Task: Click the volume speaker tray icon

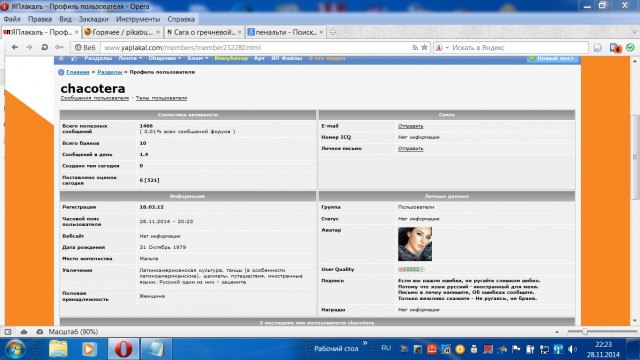Action: 572,349
